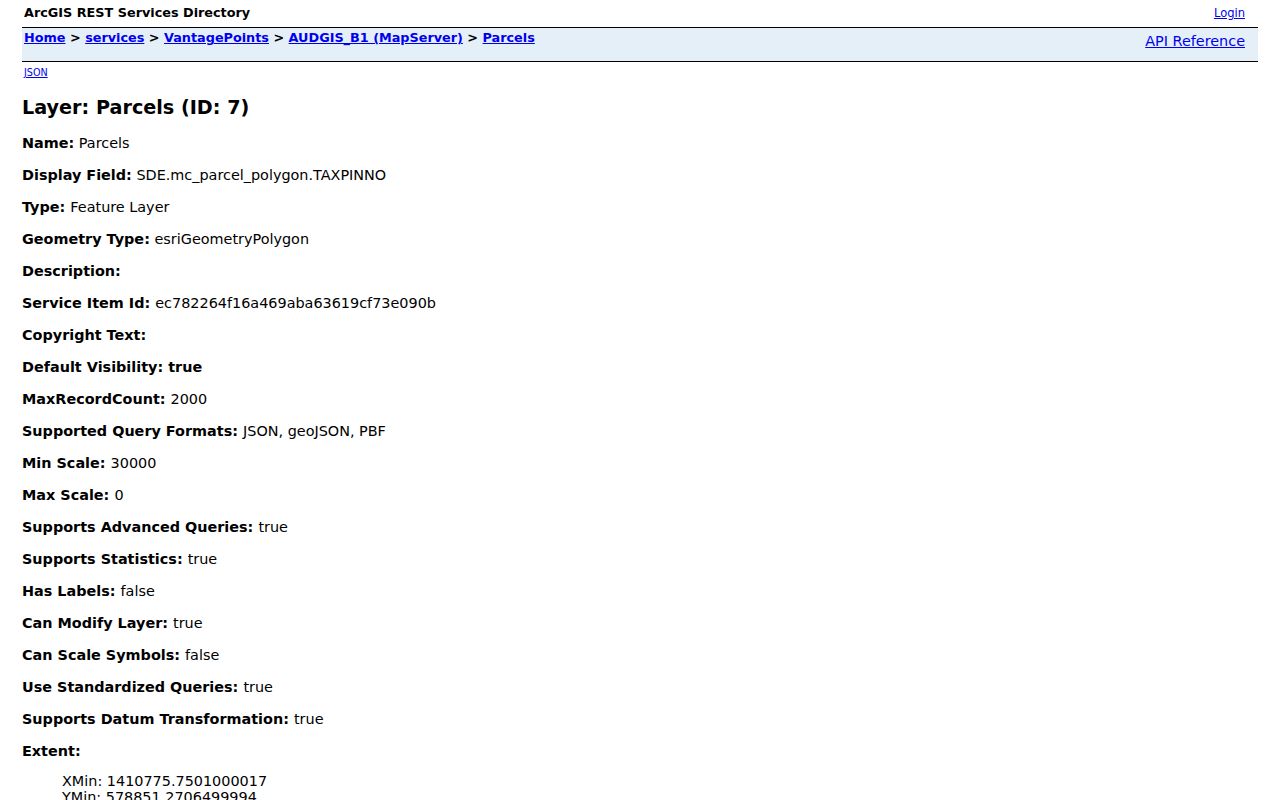Click the Can Modify Layer label
The height and width of the screenshot is (800, 1280).
coord(95,623)
